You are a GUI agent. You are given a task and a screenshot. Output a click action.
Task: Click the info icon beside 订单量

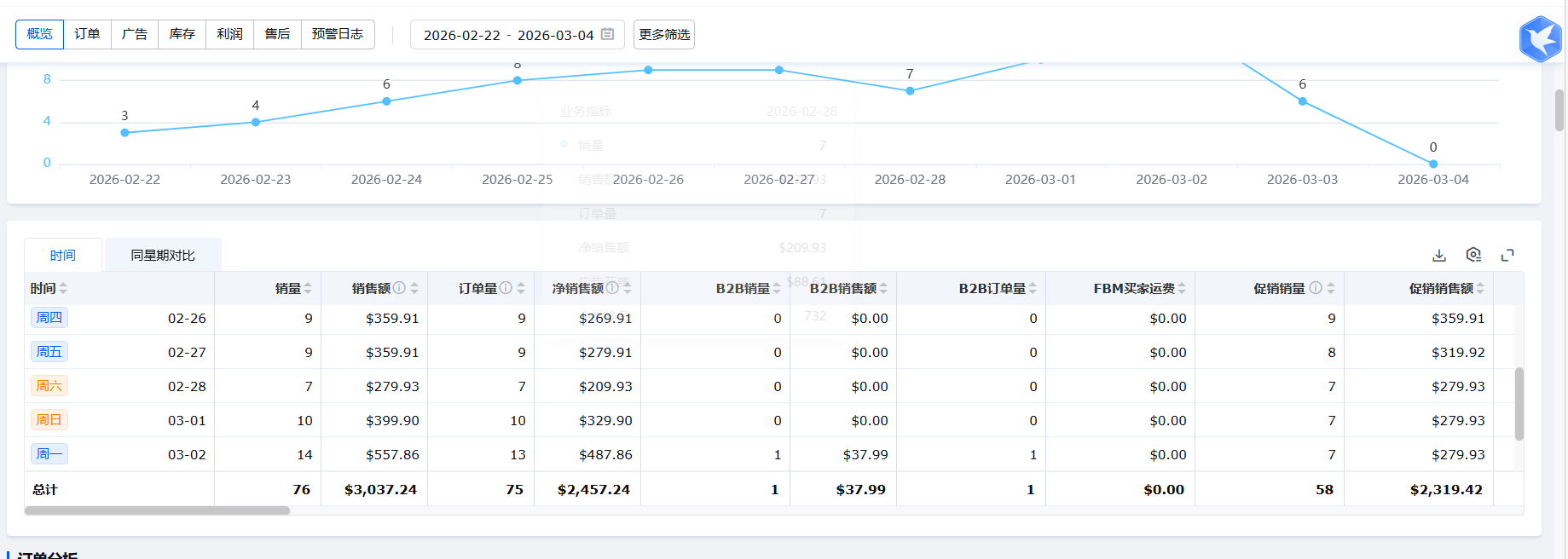pyautogui.click(x=506, y=288)
